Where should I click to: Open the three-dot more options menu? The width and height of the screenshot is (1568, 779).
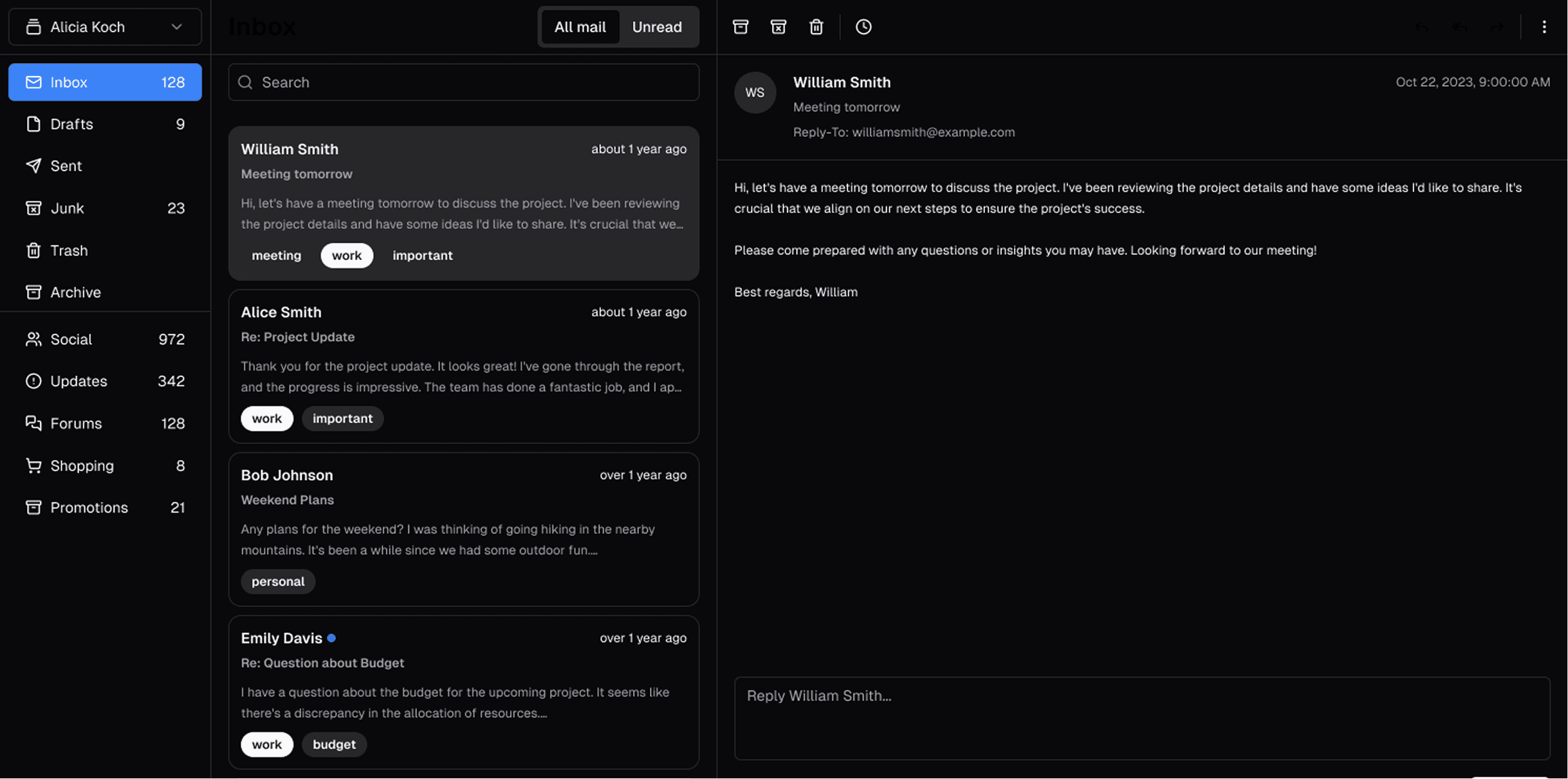coord(1544,27)
